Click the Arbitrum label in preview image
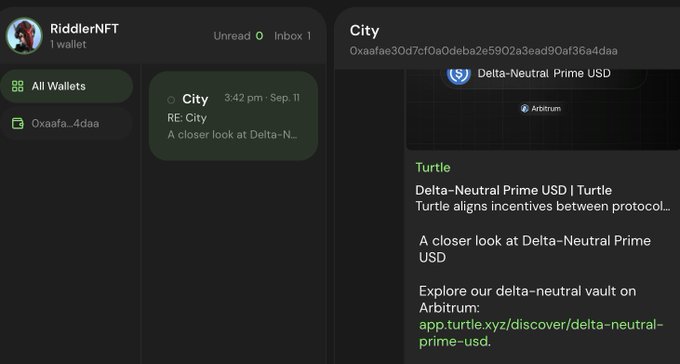 (x=546, y=108)
